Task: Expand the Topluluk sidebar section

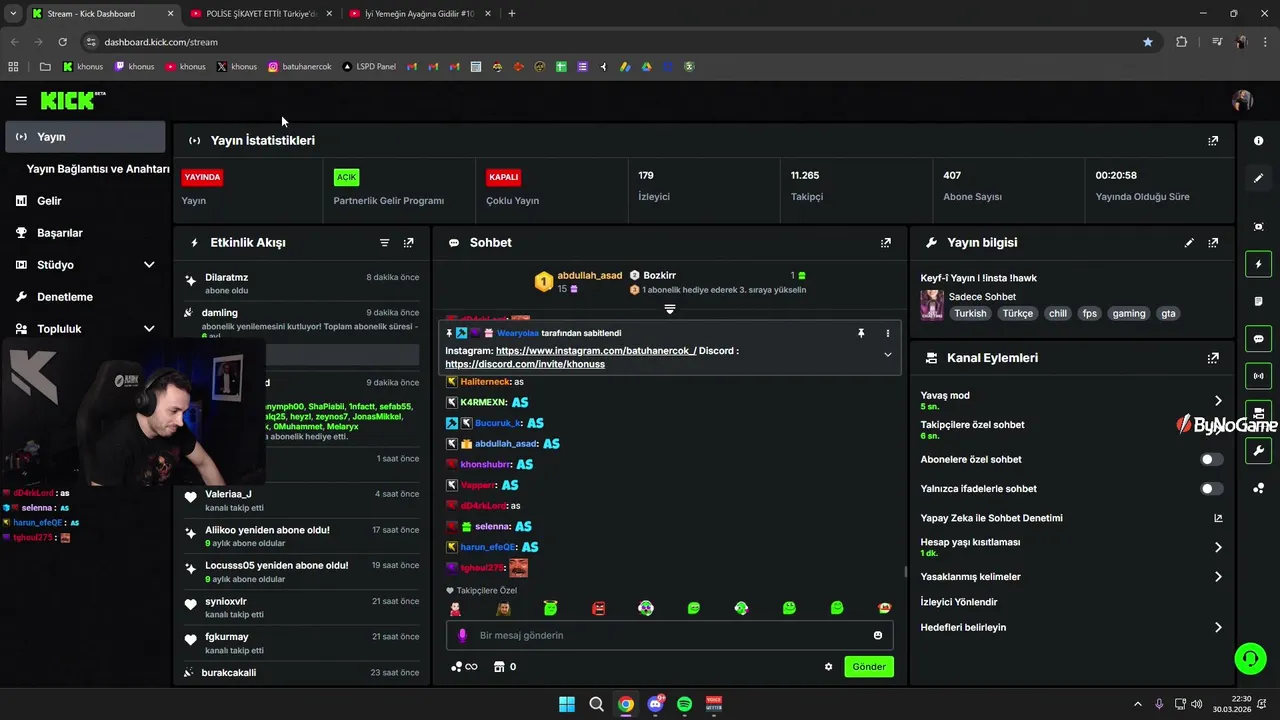Action: tap(149, 329)
